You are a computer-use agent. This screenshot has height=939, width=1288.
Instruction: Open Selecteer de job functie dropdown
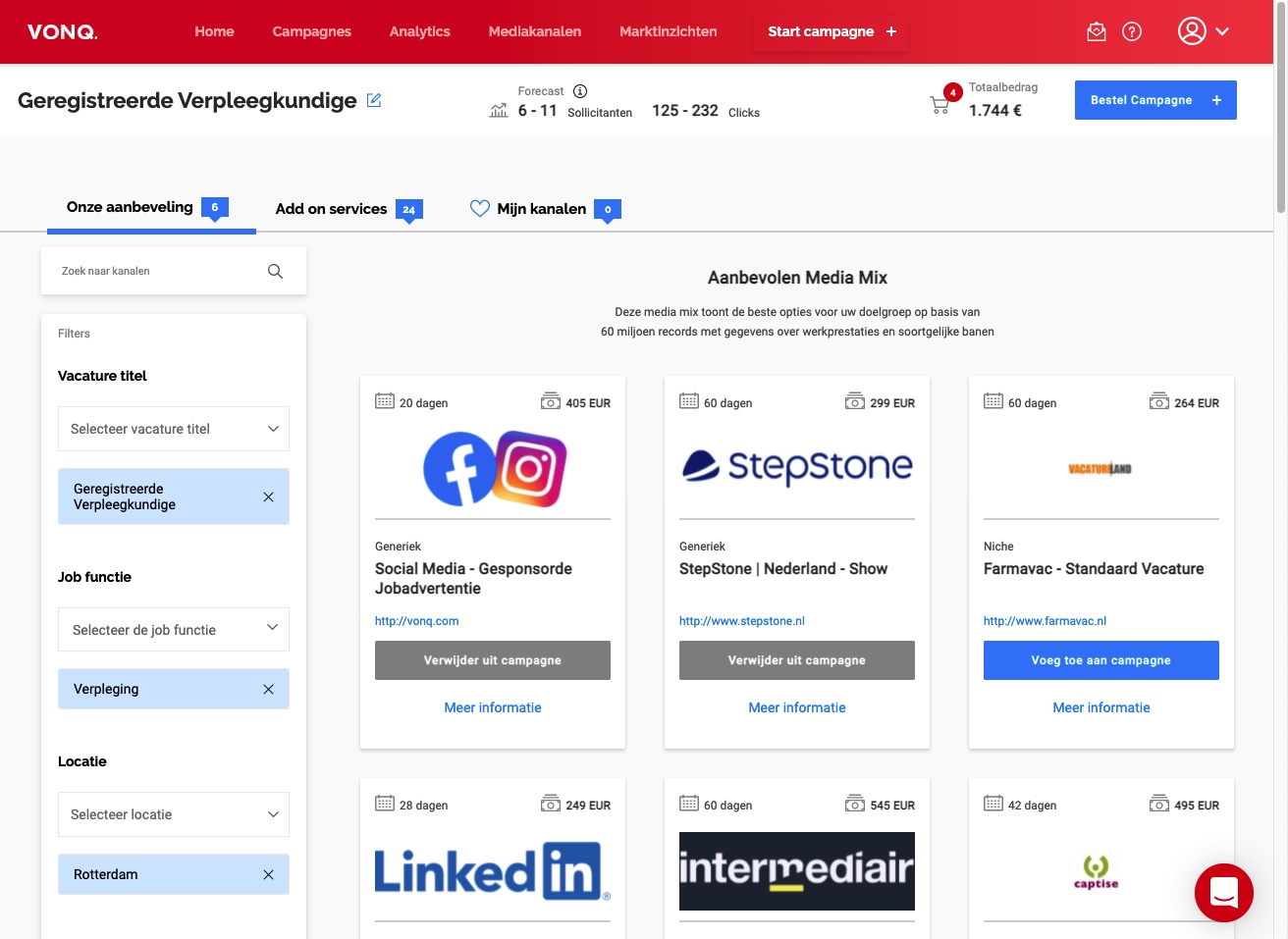pos(174,629)
